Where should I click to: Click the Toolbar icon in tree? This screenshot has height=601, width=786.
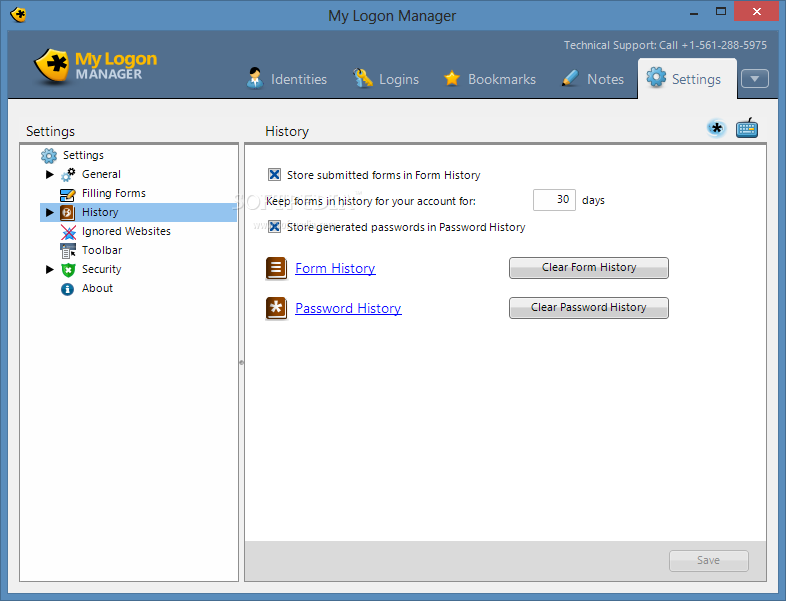[x=68, y=251]
